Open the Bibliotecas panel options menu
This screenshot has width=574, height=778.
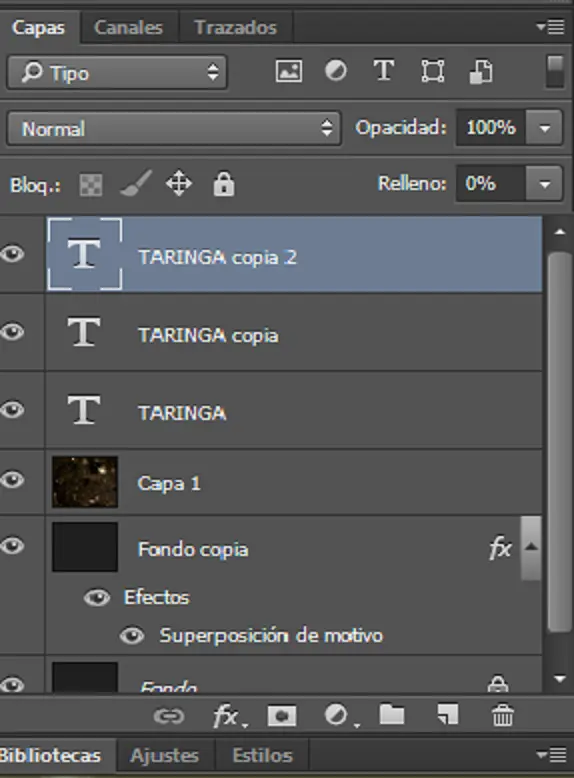[x=551, y=755]
